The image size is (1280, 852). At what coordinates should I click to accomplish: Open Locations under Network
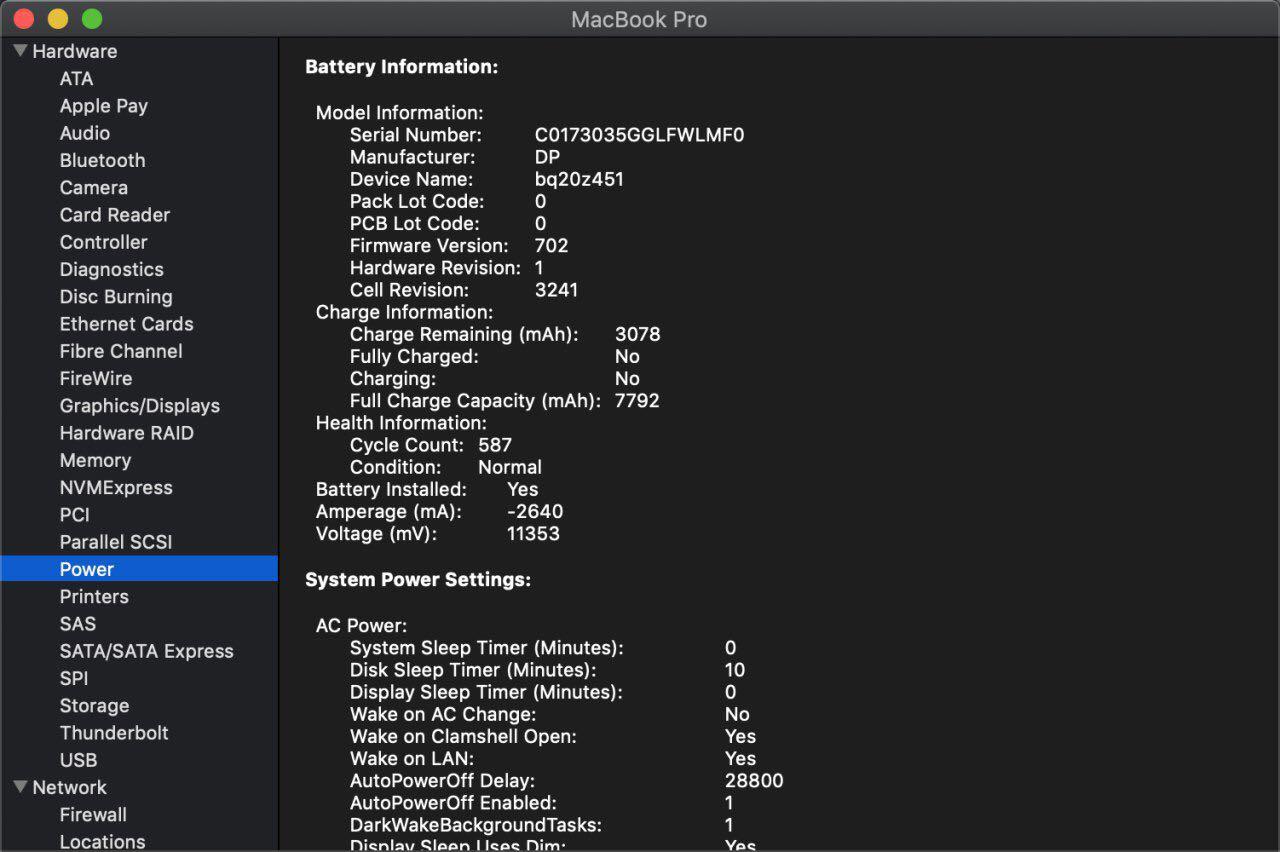102,841
